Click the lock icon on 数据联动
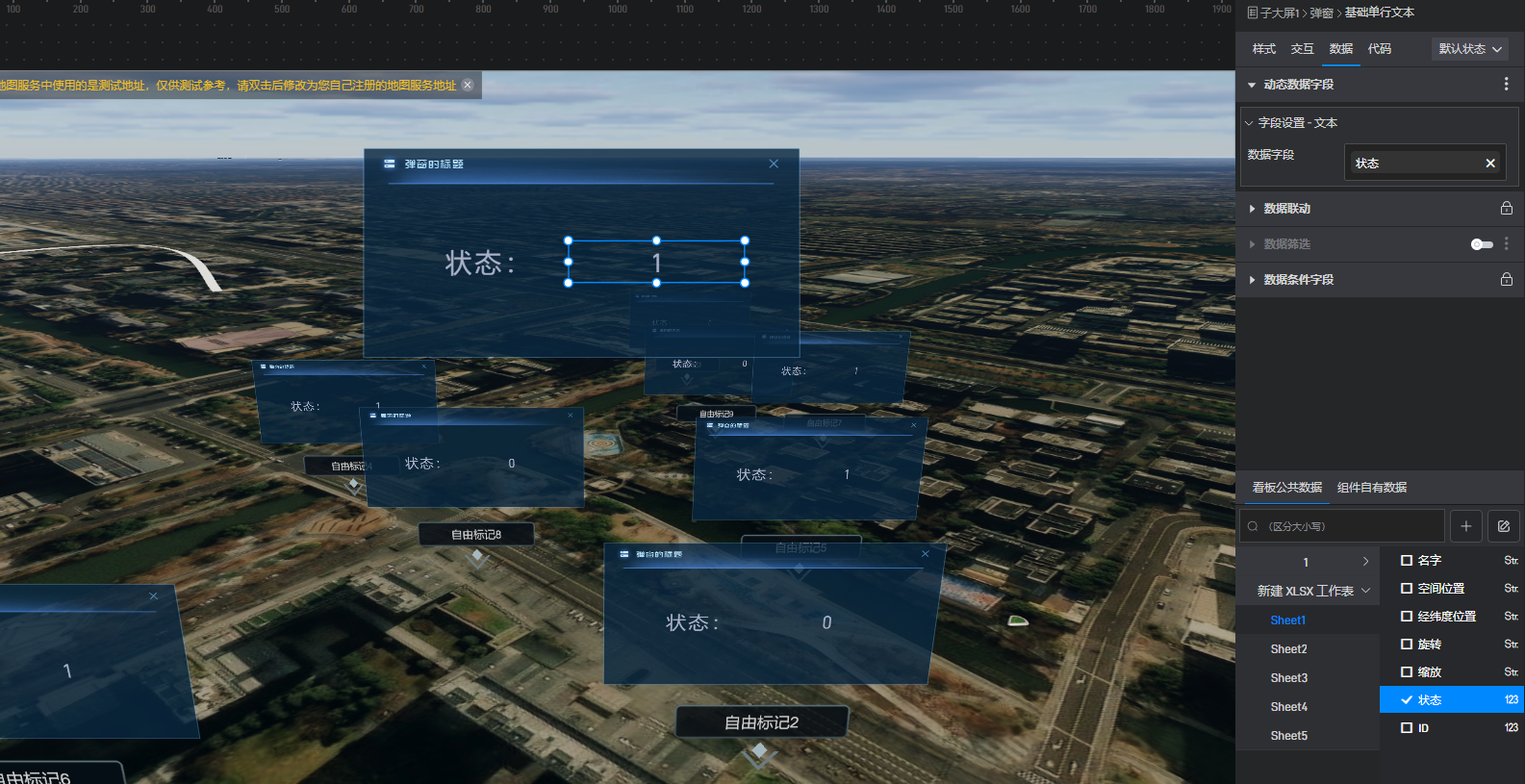This screenshot has height=784, width=1525. click(1507, 208)
